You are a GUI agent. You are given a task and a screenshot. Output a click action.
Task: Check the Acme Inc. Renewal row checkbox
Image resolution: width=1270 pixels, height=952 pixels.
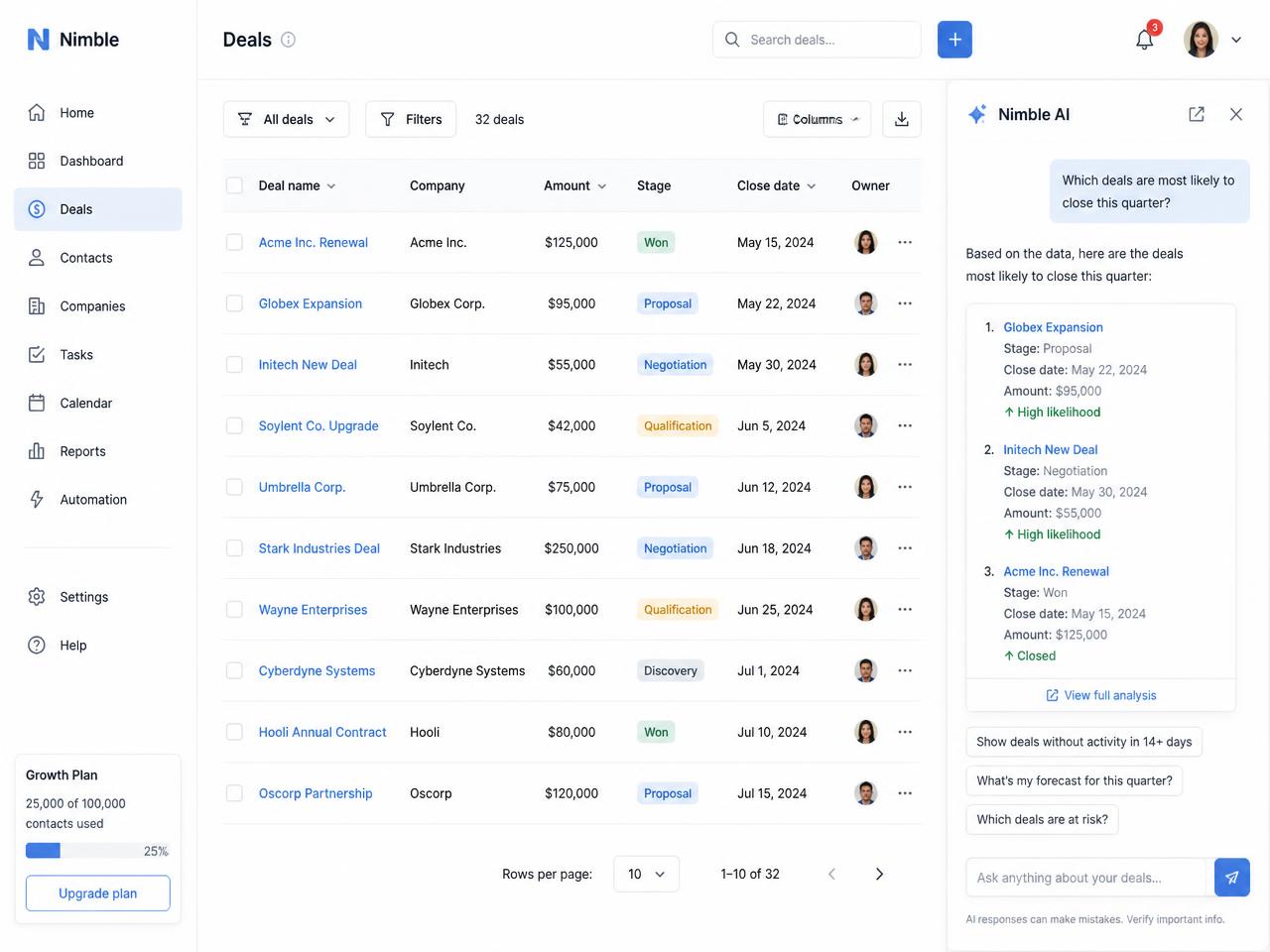[x=234, y=242]
